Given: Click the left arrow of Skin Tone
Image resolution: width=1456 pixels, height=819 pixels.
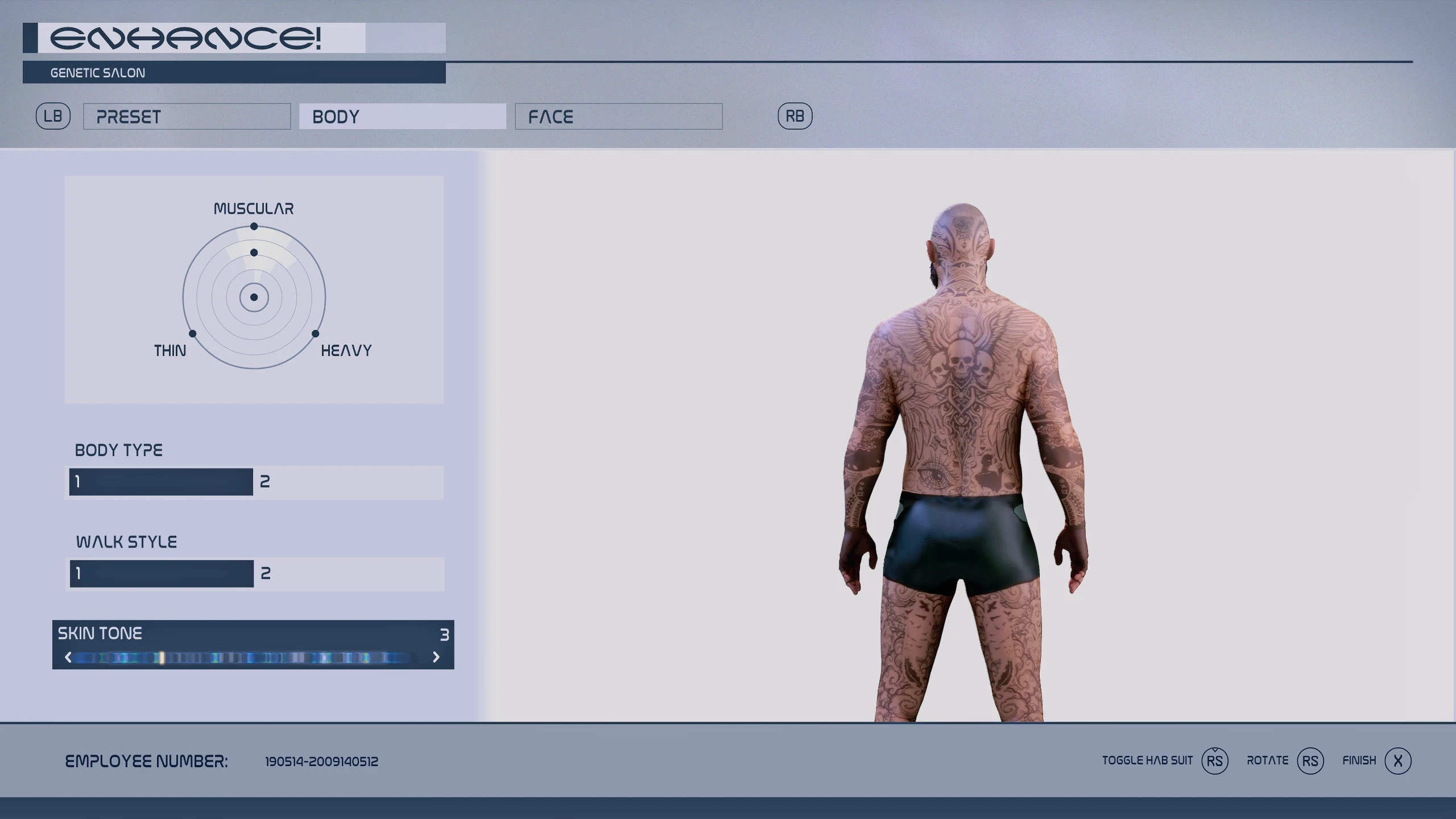Looking at the screenshot, I should click(x=69, y=657).
